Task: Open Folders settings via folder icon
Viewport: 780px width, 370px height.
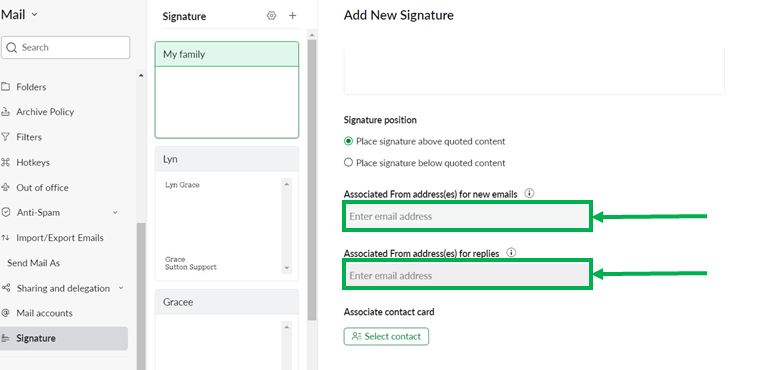Action: coord(5,87)
